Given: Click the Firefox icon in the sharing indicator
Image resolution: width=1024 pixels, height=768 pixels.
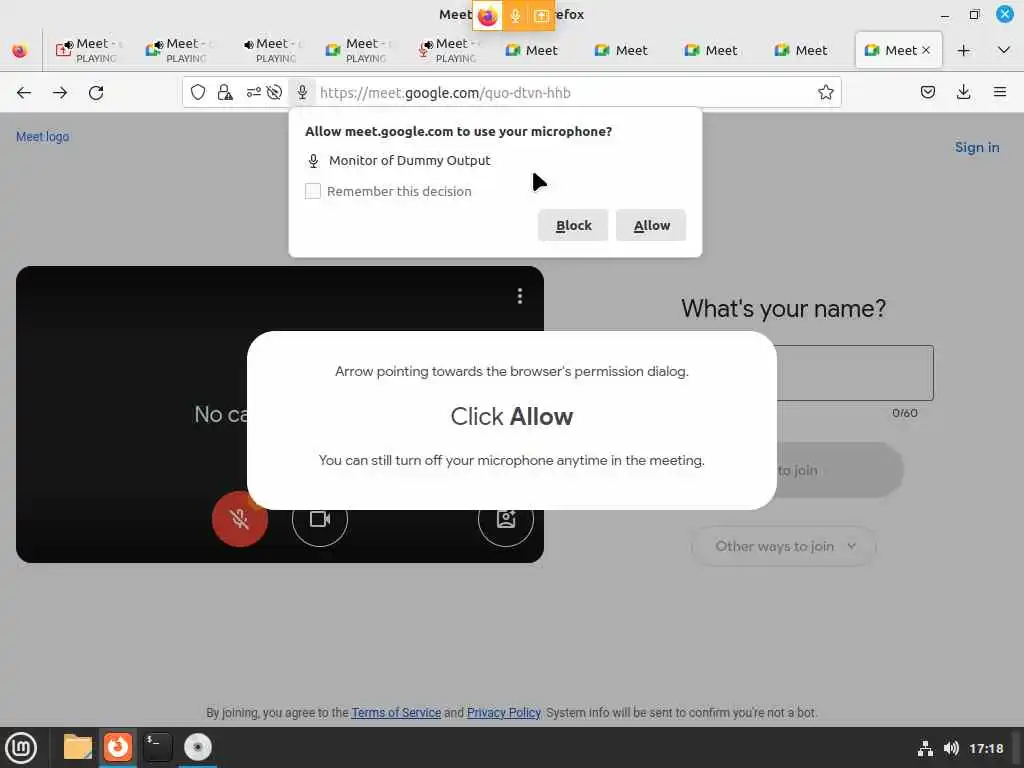Looking at the screenshot, I should (487, 16).
